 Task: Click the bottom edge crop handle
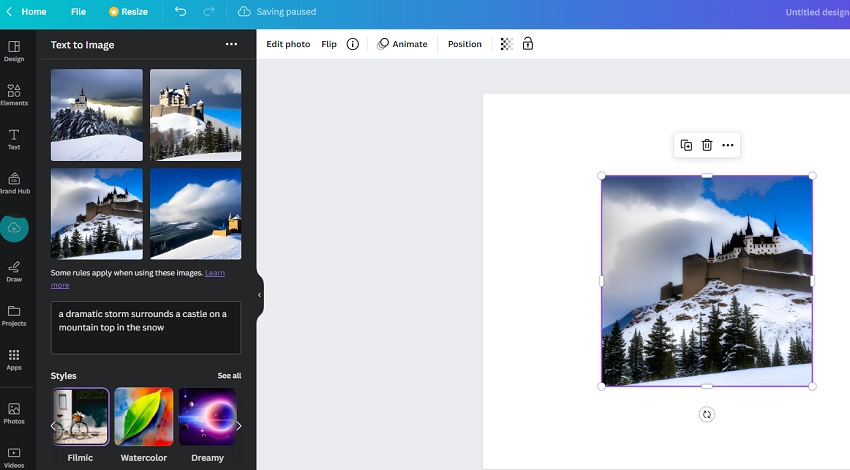click(707, 387)
